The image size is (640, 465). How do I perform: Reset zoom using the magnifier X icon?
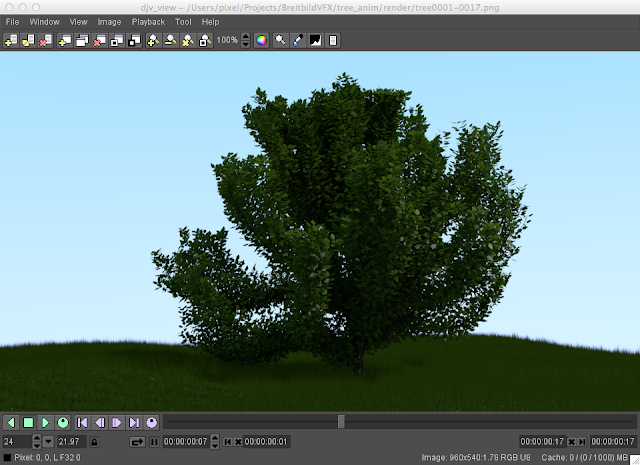pyautogui.click(x=188, y=40)
